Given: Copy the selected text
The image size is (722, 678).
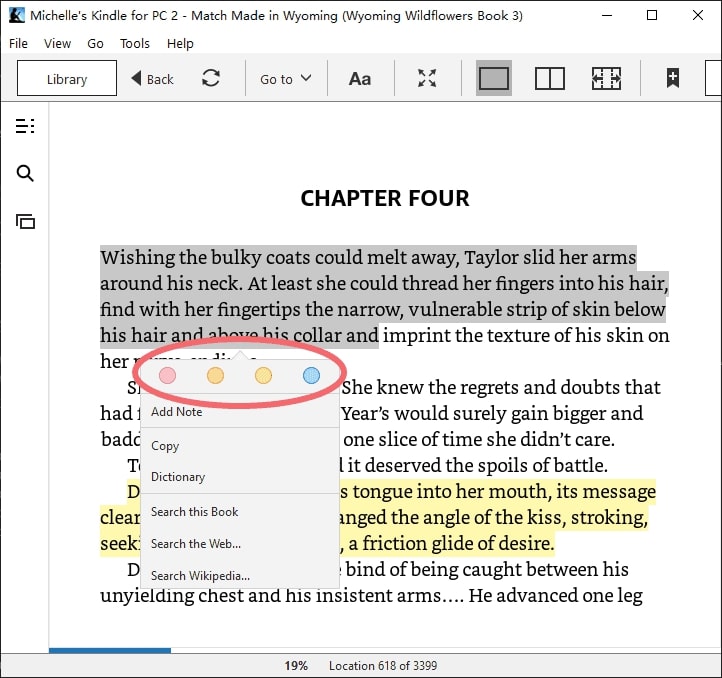Looking at the screenshot, I should (239, 445).
